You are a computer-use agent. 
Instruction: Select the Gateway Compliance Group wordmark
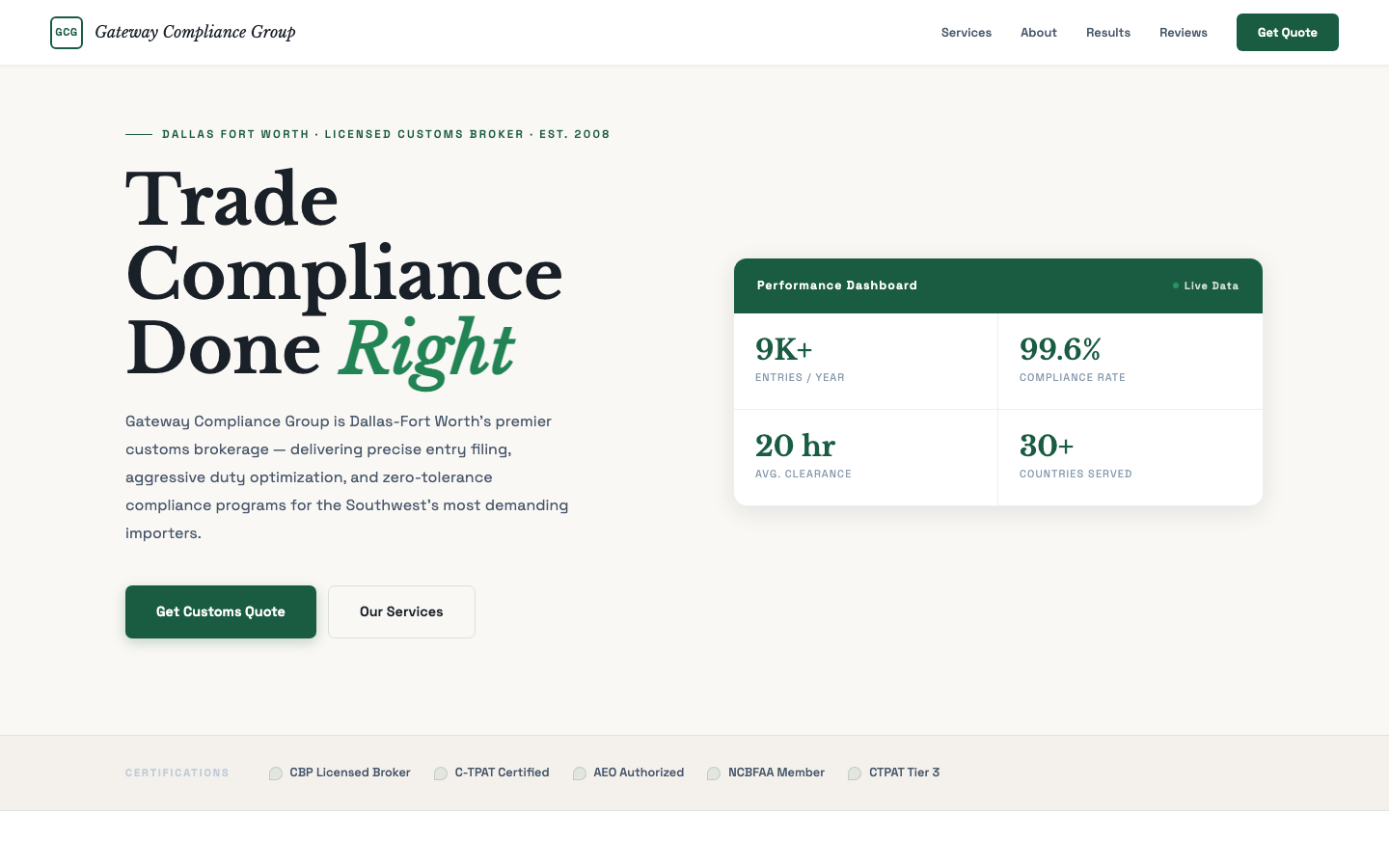196,32
